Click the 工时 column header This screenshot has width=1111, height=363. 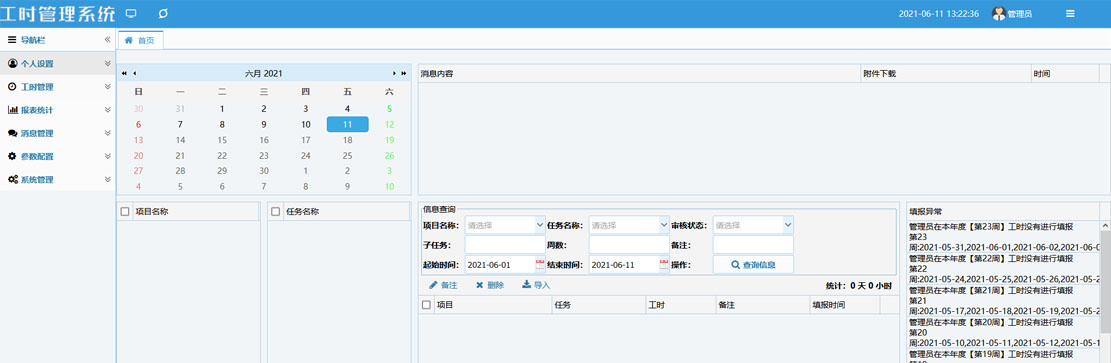coord(680,305)
